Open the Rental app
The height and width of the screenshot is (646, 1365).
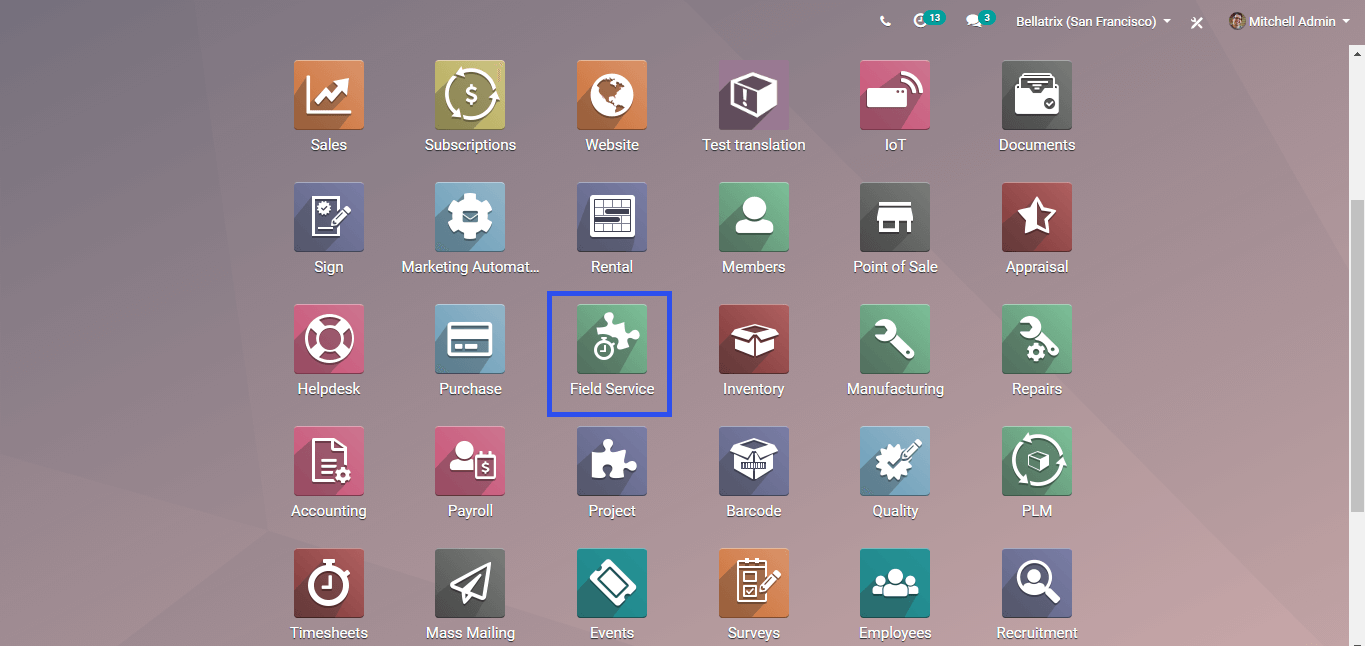coord(612,217)
